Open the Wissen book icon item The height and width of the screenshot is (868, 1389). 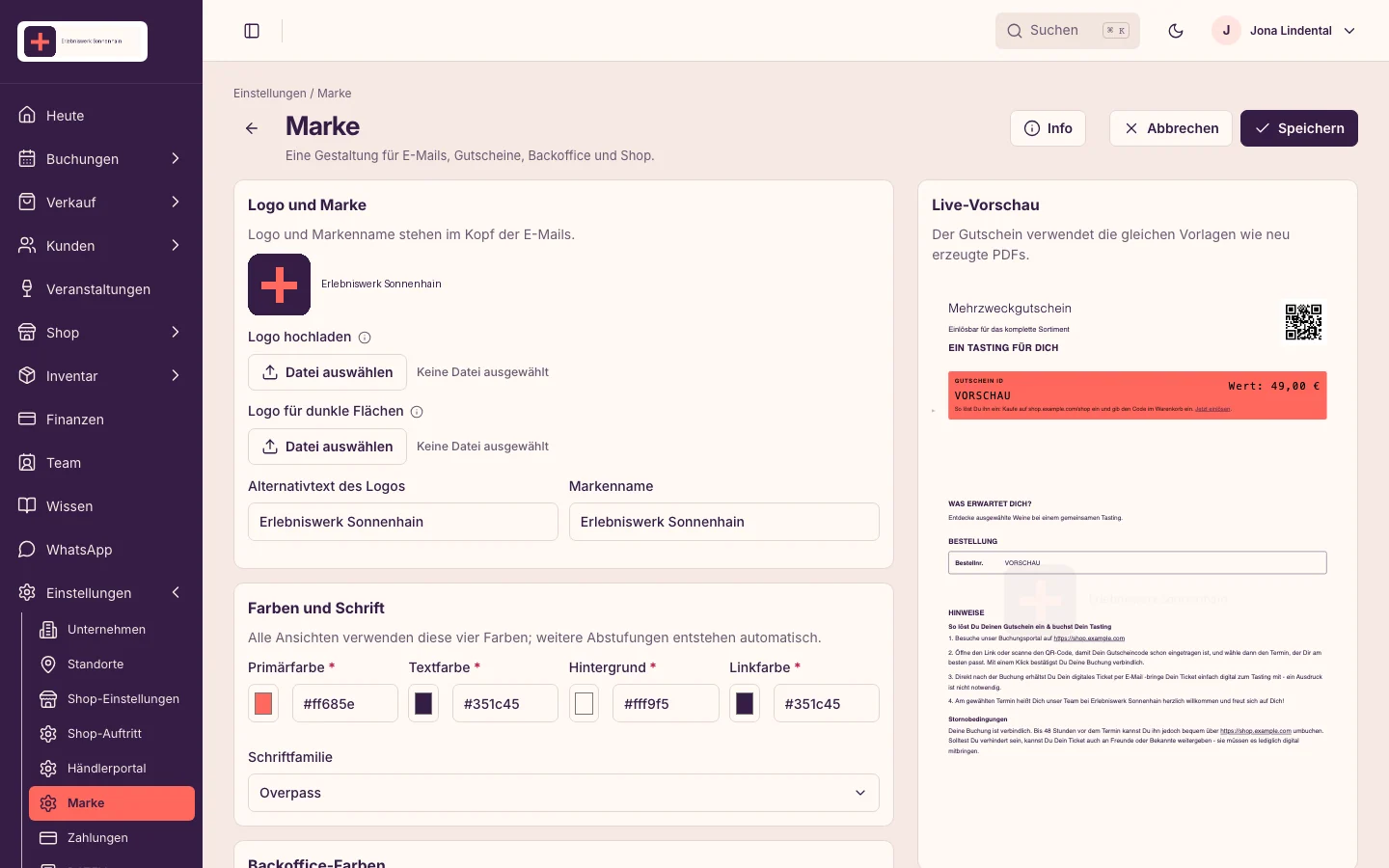tap(101, 506)
